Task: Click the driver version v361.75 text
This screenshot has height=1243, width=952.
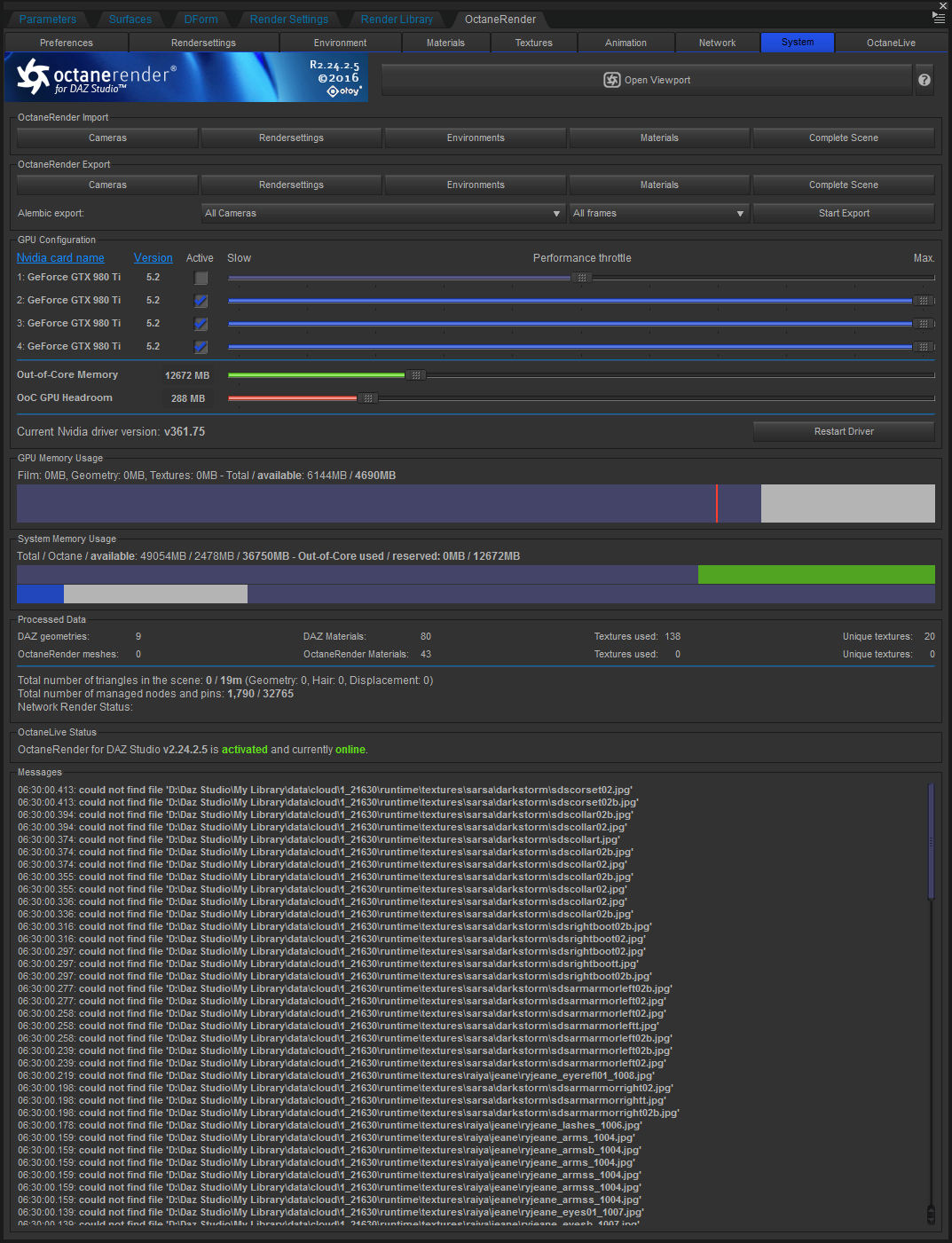Action: click(x=185, y=432)
